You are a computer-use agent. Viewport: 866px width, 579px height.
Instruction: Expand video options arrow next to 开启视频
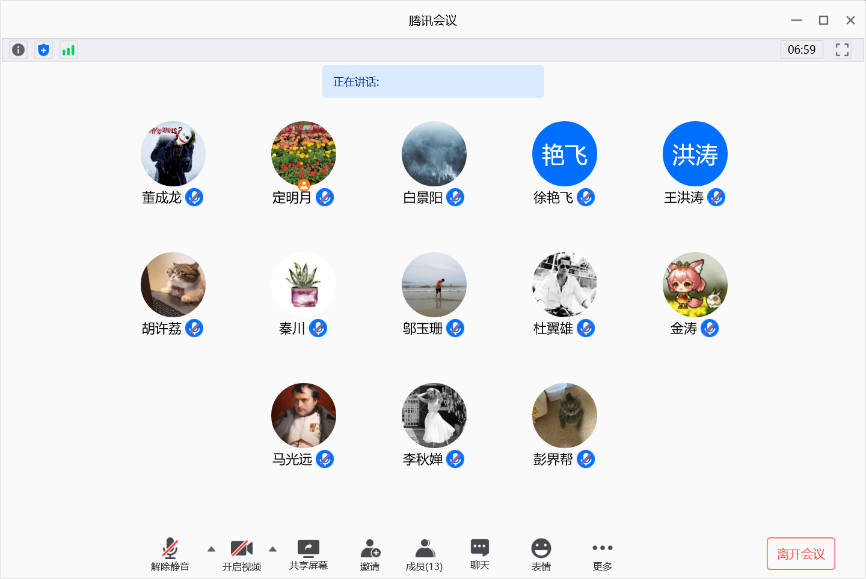(x=272, y=548)
